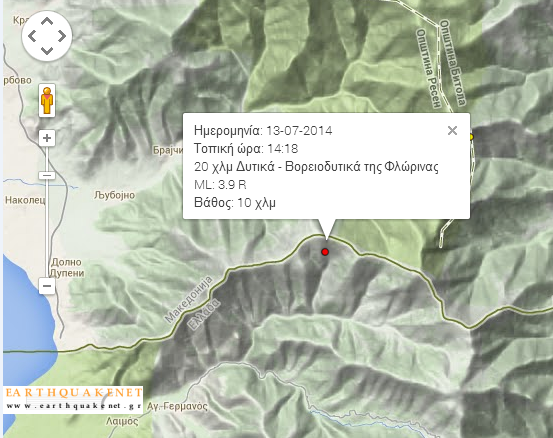Pan the map down with the bottom arrow
Viewport: 553px width, 438px height.
point(47,50)
